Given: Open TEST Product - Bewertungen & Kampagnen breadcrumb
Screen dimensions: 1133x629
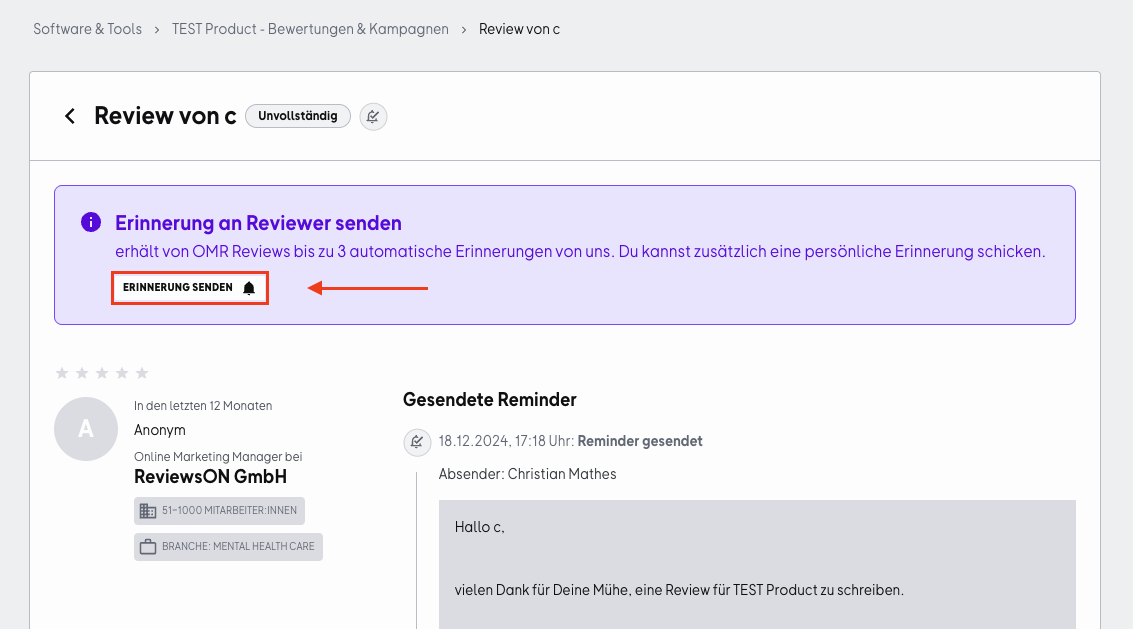Looking at the screenshot, I should tap(310, 29).
